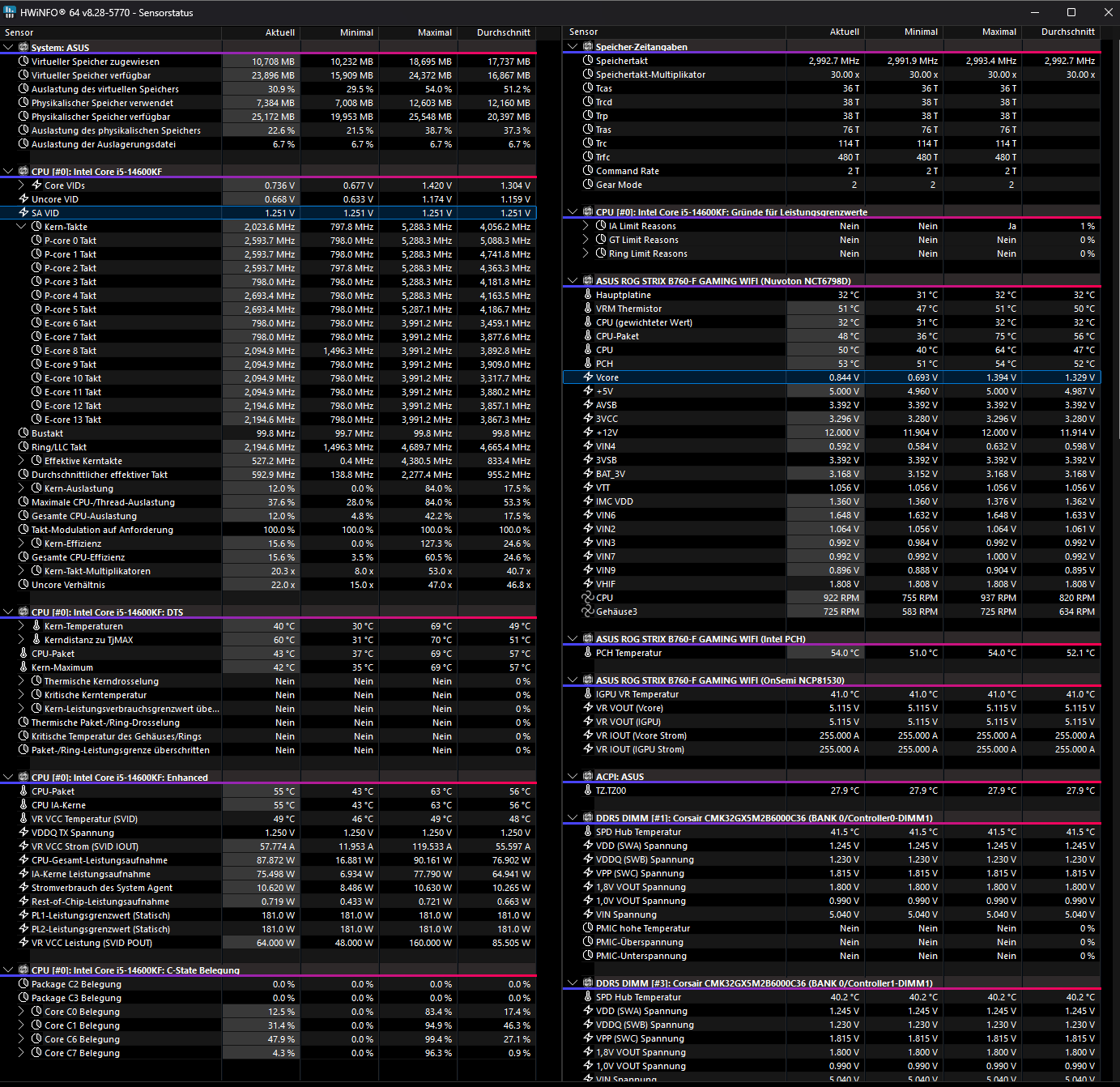Click the fan icon next to Gehäuse3
The image size is (1120, 1087).
point(588,612)
